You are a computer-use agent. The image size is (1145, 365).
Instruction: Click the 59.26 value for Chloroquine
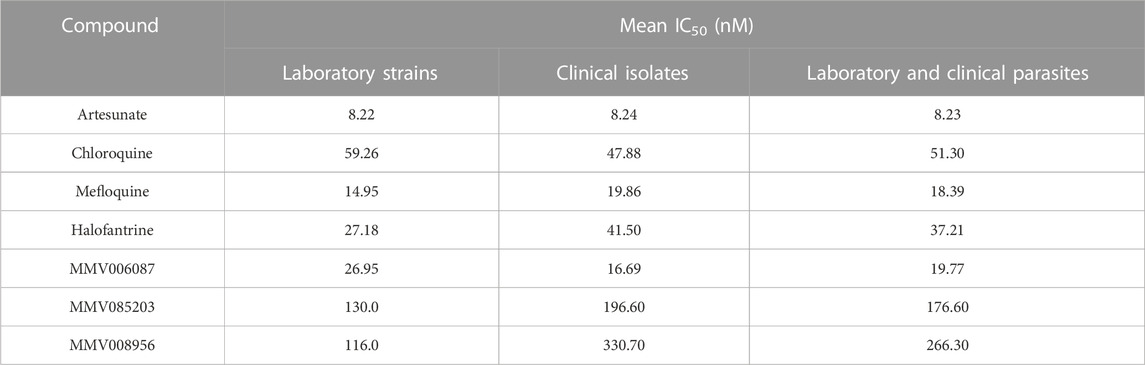361,153
